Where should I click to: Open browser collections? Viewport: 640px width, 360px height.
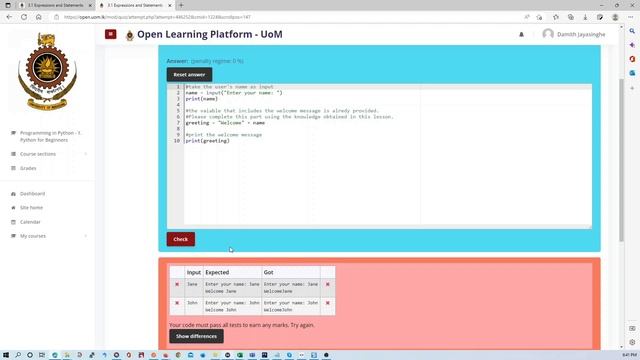[x=571, y=17]
